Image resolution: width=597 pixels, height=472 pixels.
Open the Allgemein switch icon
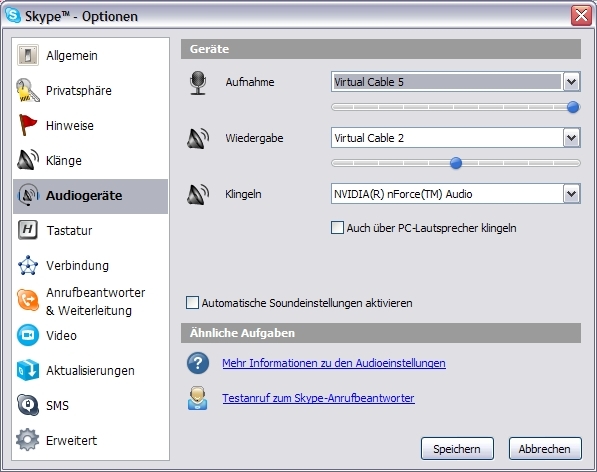[x=27, y=55]
